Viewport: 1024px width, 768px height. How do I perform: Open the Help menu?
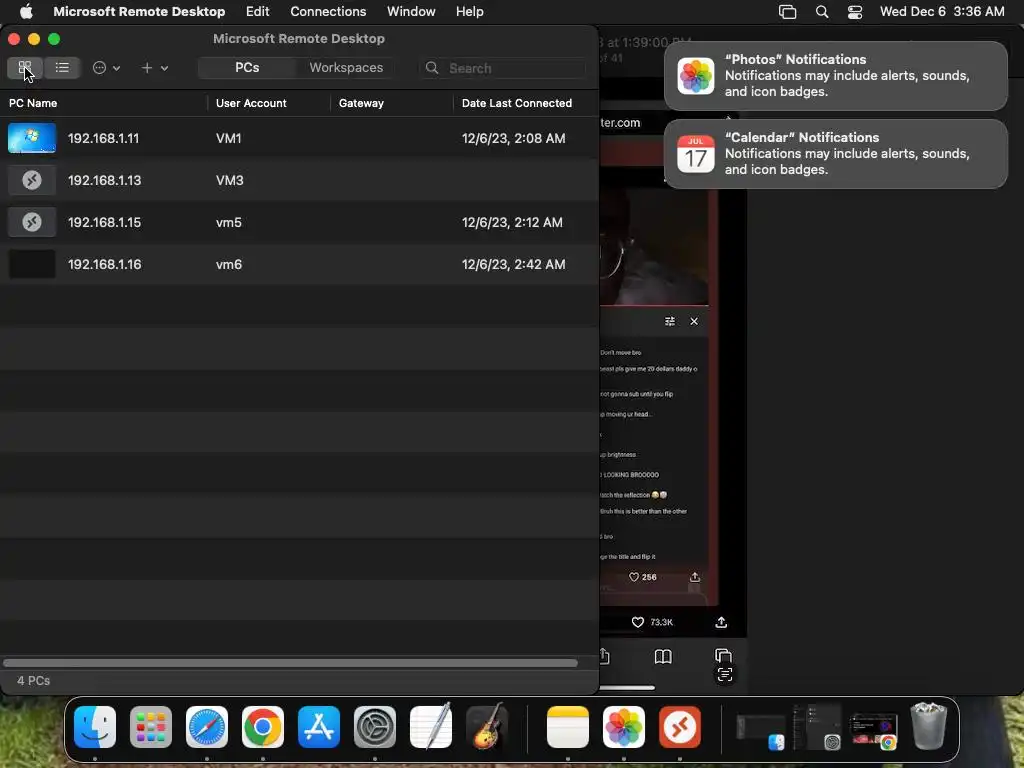(470, 12)
